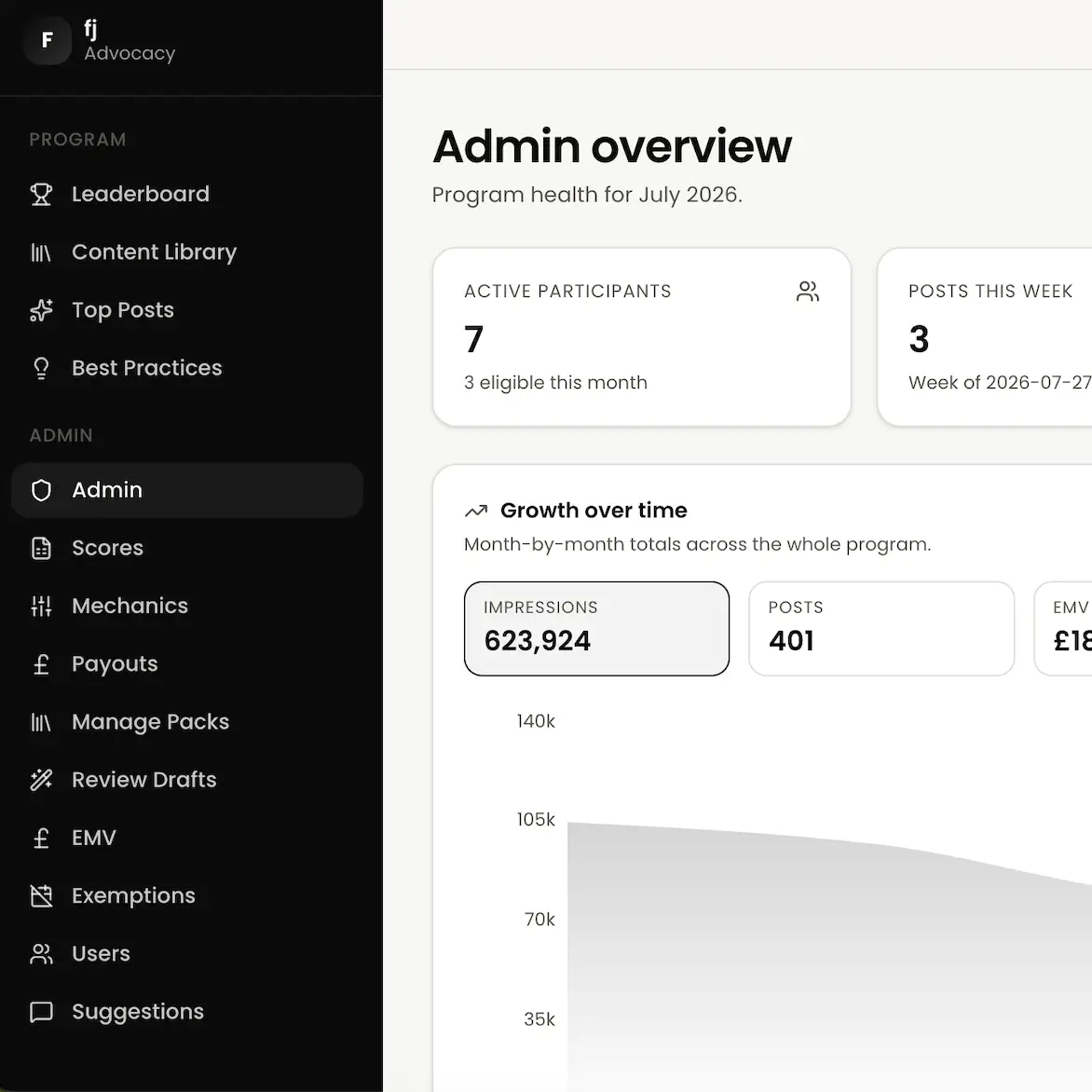Viewport: 1092px width, 1092px height.
Task: Switch chart to the EMV metric
Action: tap(1063, 628)
